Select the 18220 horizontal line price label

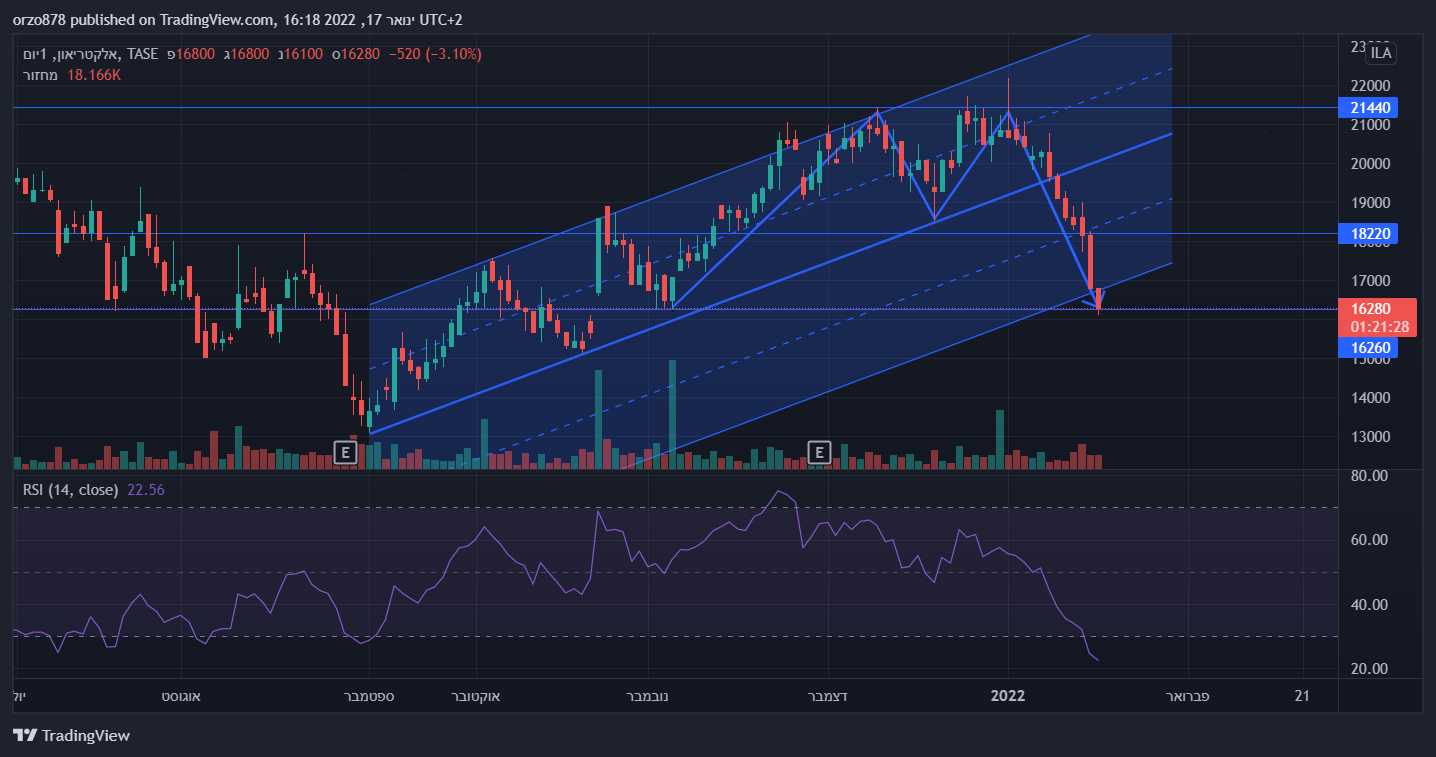[x=1367, y=233]
